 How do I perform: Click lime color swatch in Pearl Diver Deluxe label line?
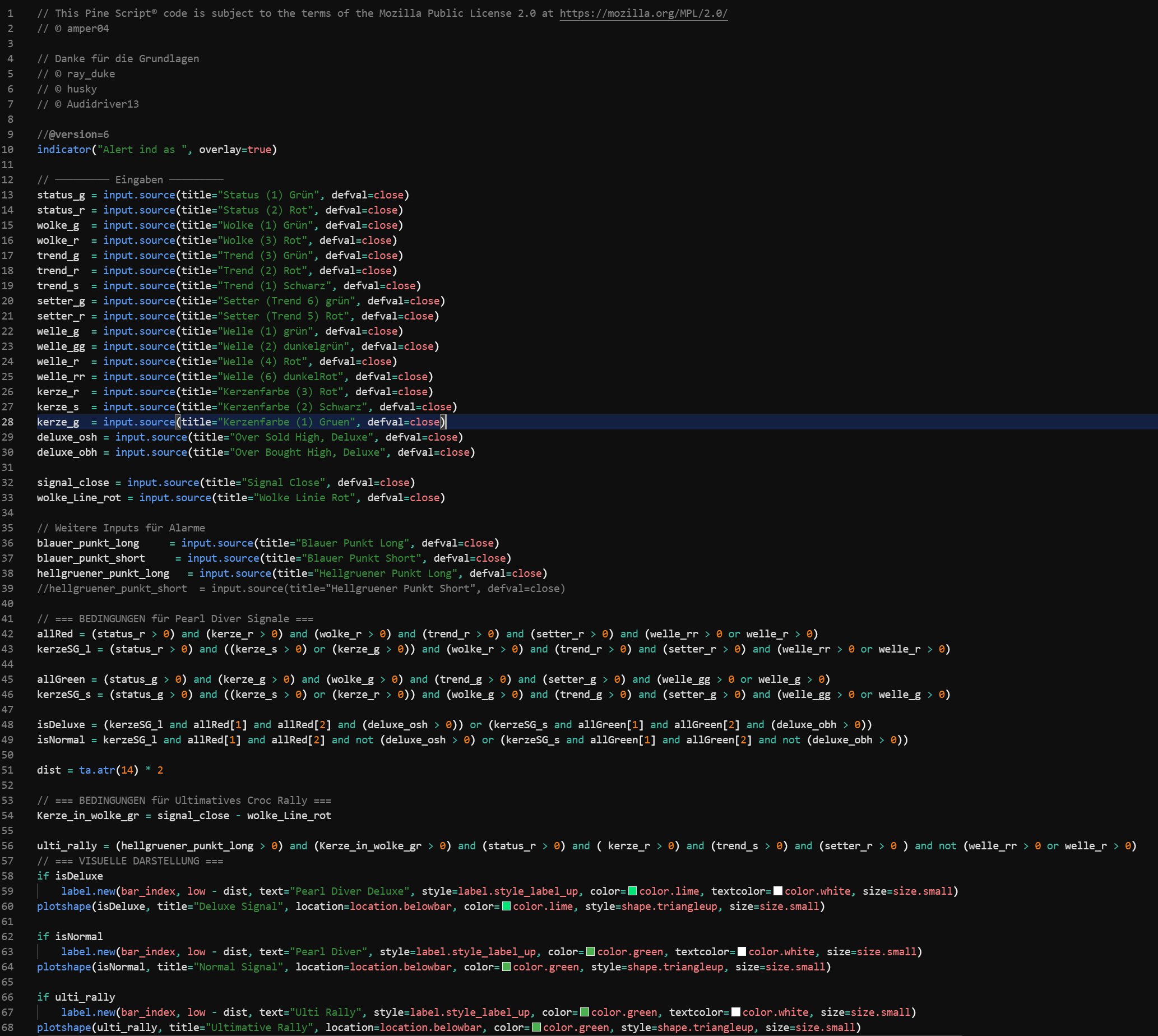point(632,891)
